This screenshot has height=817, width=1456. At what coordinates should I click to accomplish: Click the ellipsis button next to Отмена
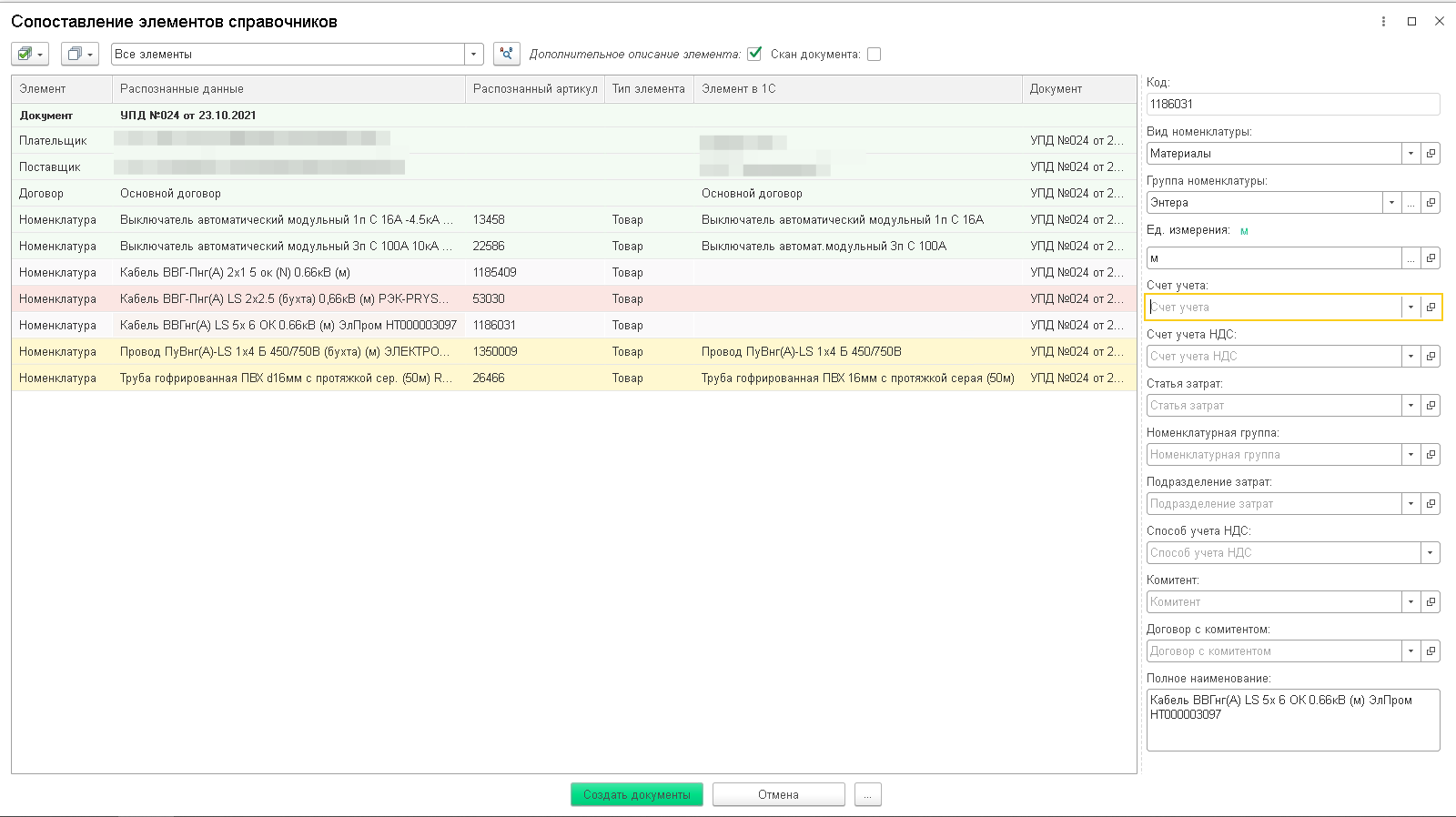(868, 794)
